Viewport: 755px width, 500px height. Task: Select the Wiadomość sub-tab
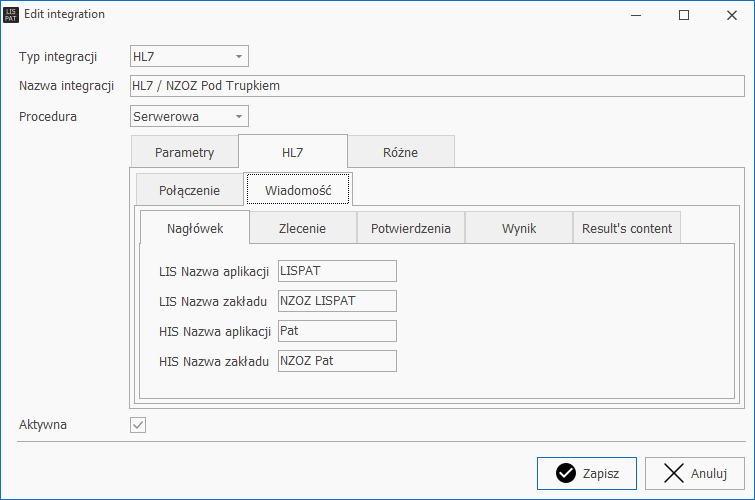click(x=298, y=190)
